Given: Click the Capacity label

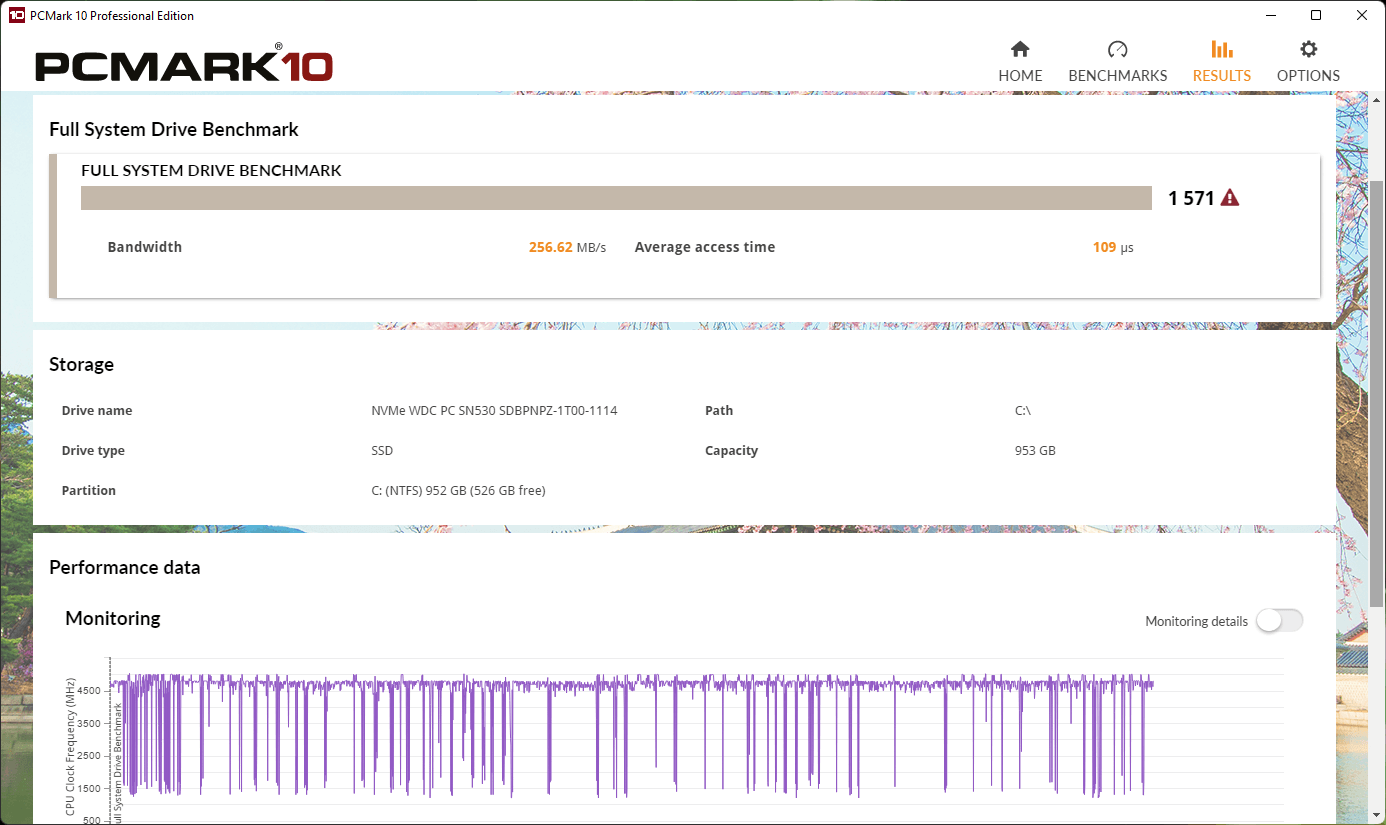Looking at the screenshot, I should coord(731,451).
